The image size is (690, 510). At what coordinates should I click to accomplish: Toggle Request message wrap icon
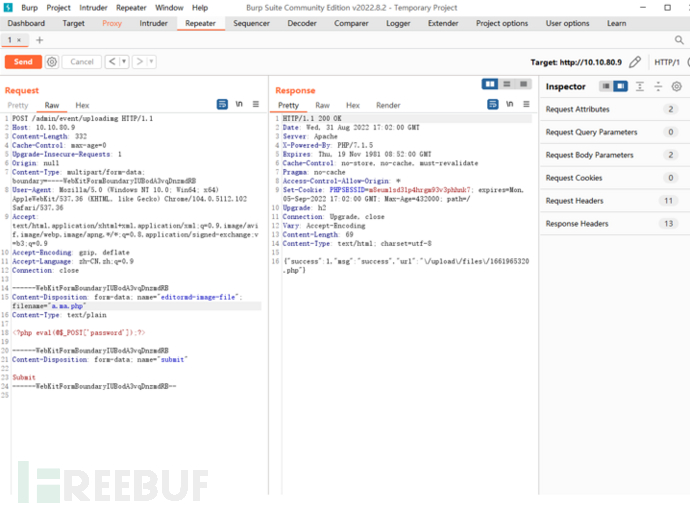[x=222, y=104]
